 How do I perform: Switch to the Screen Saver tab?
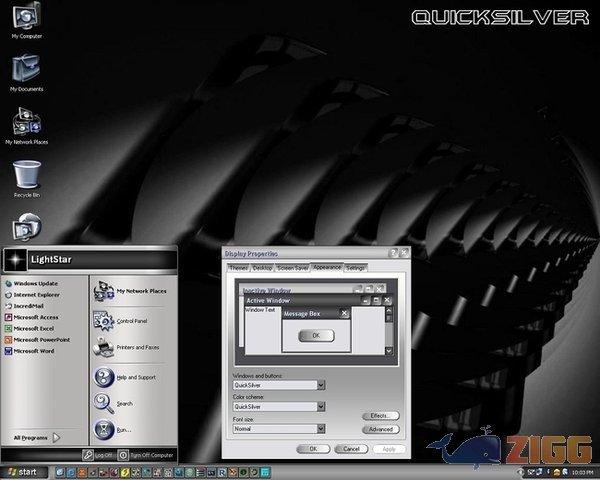[293, 268]
